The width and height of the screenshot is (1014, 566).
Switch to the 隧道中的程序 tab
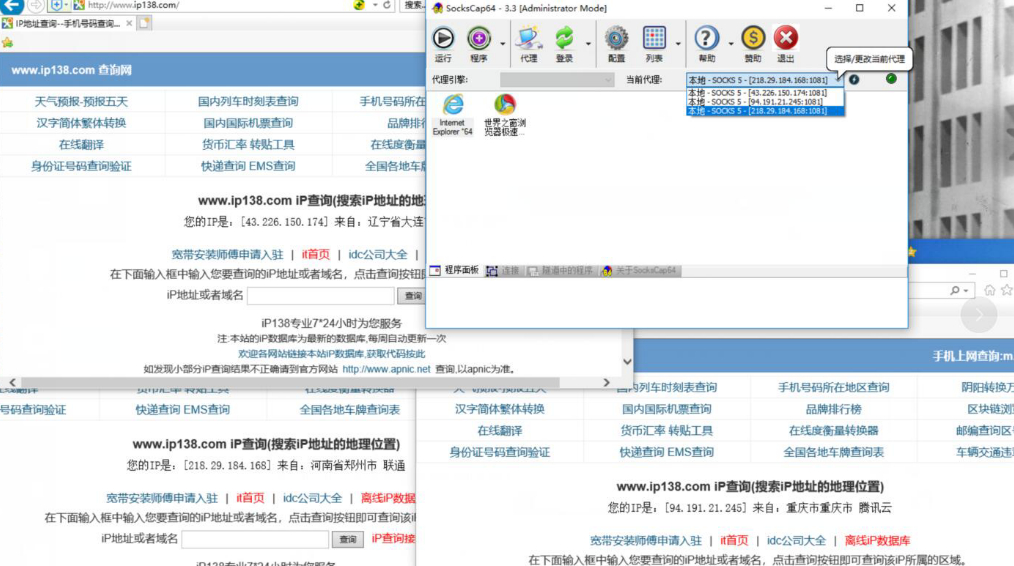561,271
